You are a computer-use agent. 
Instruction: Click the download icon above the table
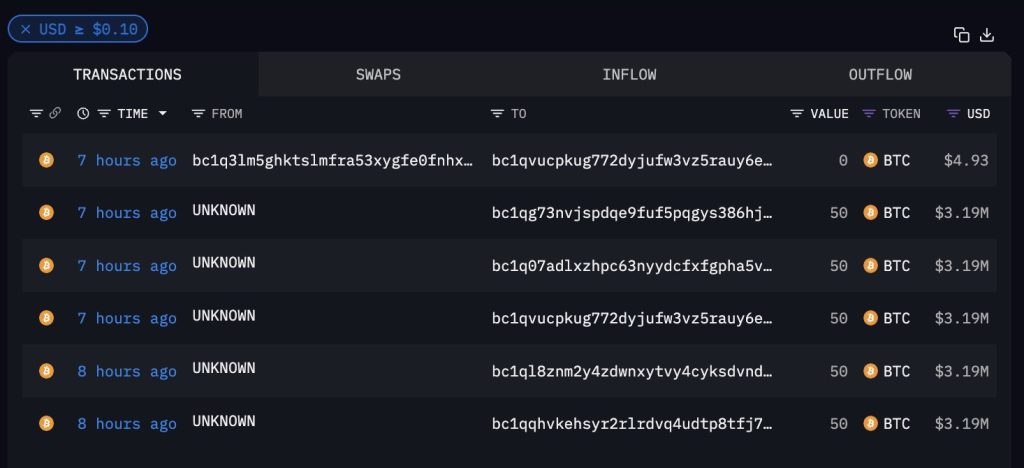[x=987, y=35]
